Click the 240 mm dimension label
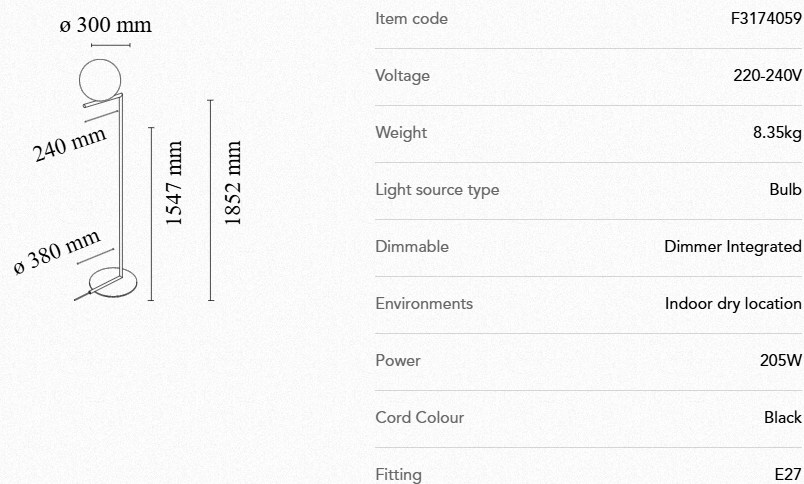Viewport: 804px width, 484px height. 69,145
